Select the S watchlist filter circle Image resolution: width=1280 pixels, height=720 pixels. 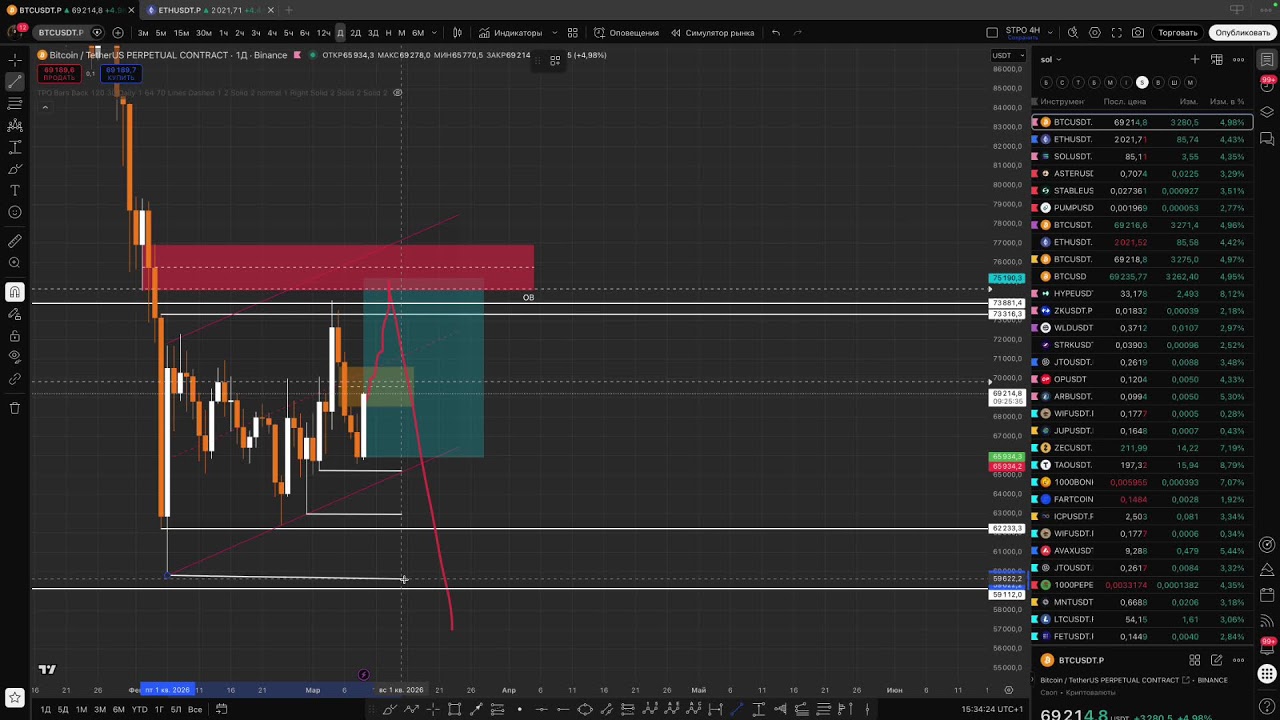[1142, 83]
